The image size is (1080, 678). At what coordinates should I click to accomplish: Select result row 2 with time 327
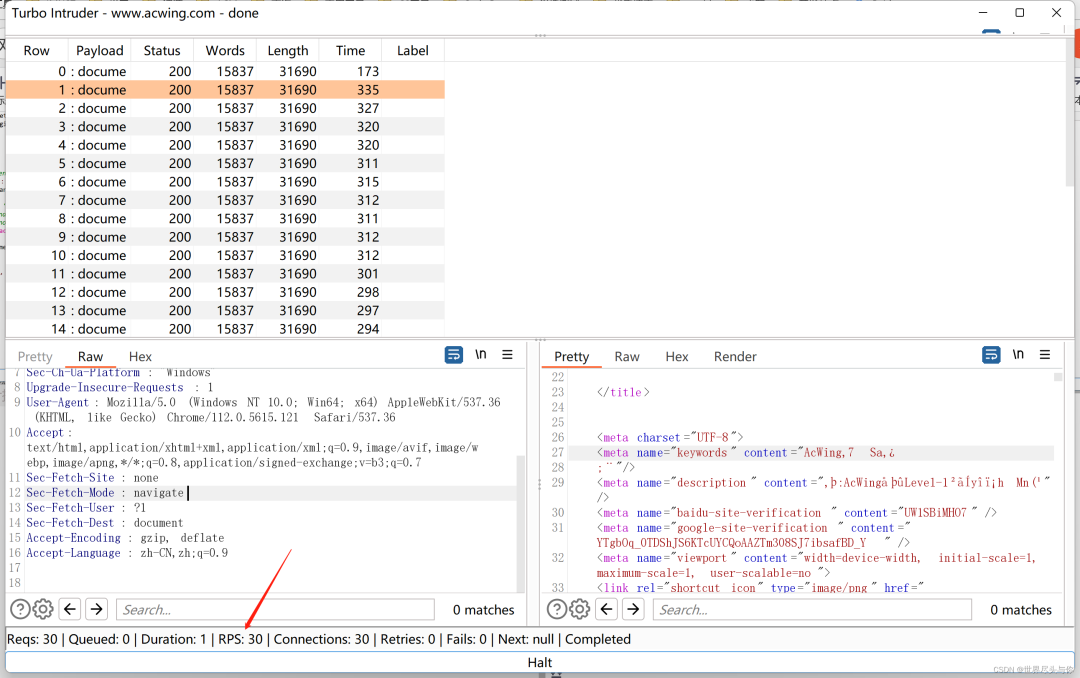click(x=225, y=108)
